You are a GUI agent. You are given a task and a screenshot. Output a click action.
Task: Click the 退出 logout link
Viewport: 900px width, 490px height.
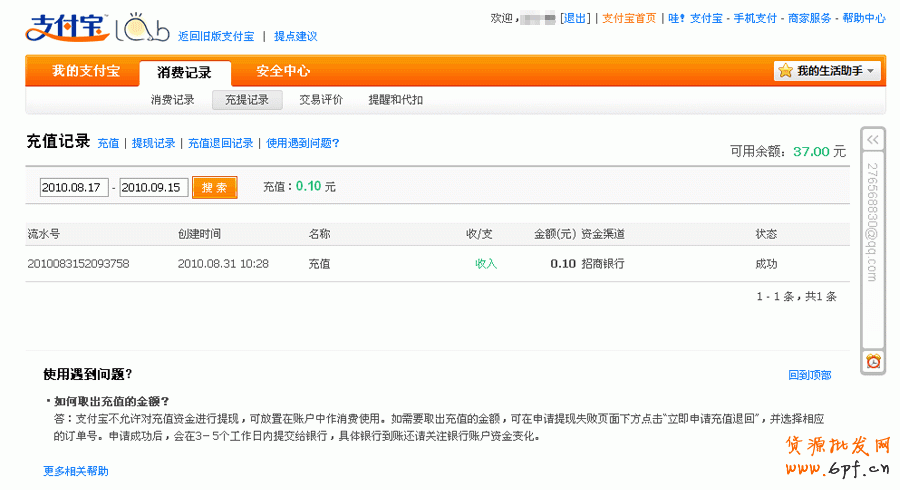(575, 18)
